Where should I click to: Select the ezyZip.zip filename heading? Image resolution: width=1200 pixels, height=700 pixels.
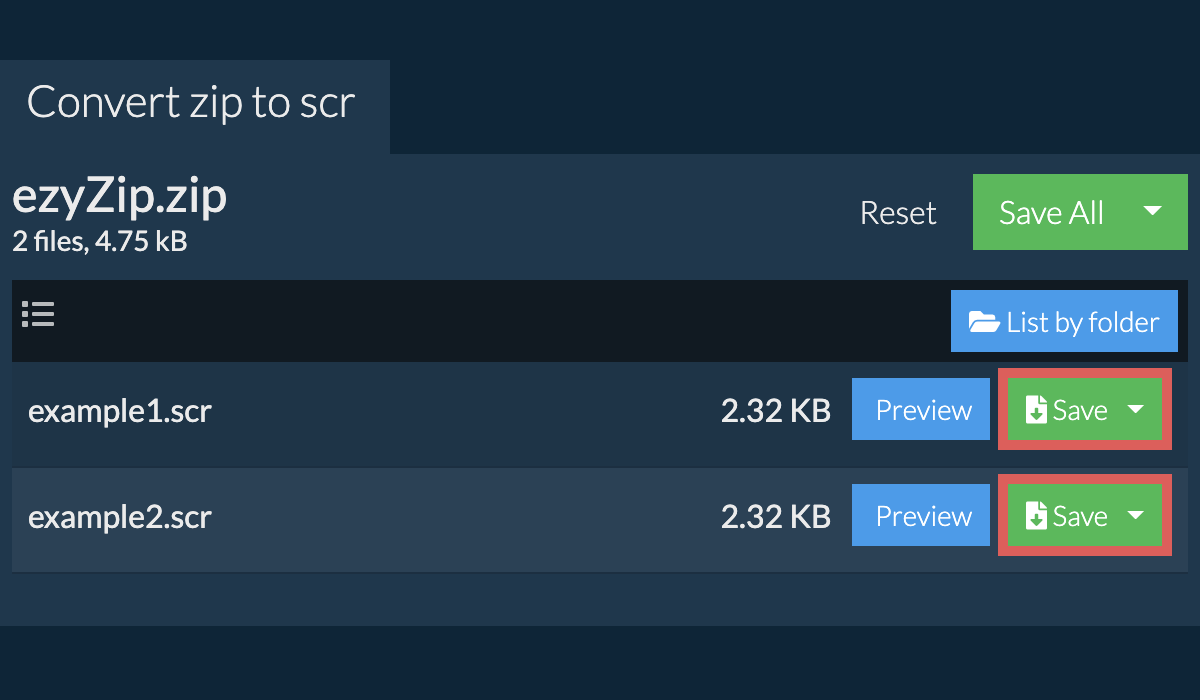click(119, 195)
